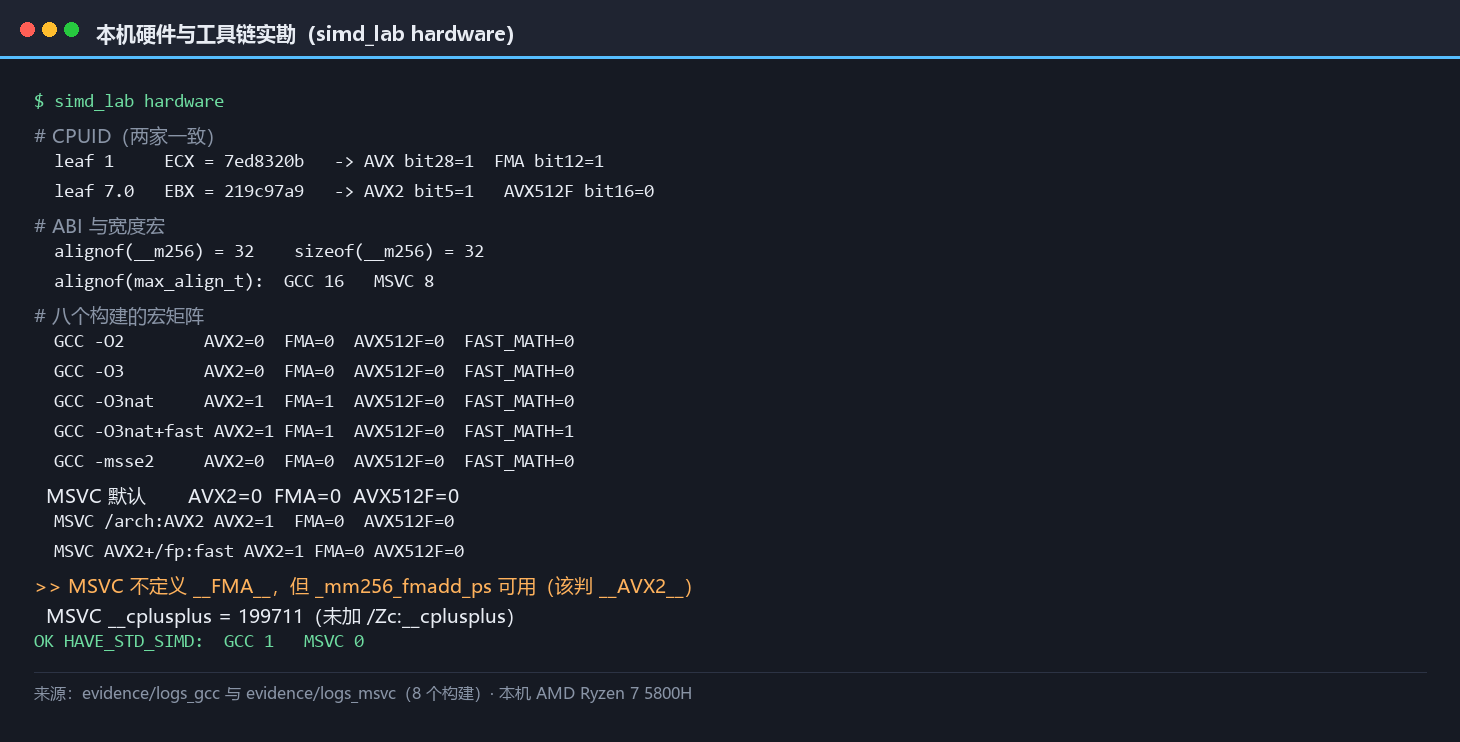Click the "# 八个构建的宏矩阵" section heading
This screenshot has width=1460, height=742.
(119, 316)
